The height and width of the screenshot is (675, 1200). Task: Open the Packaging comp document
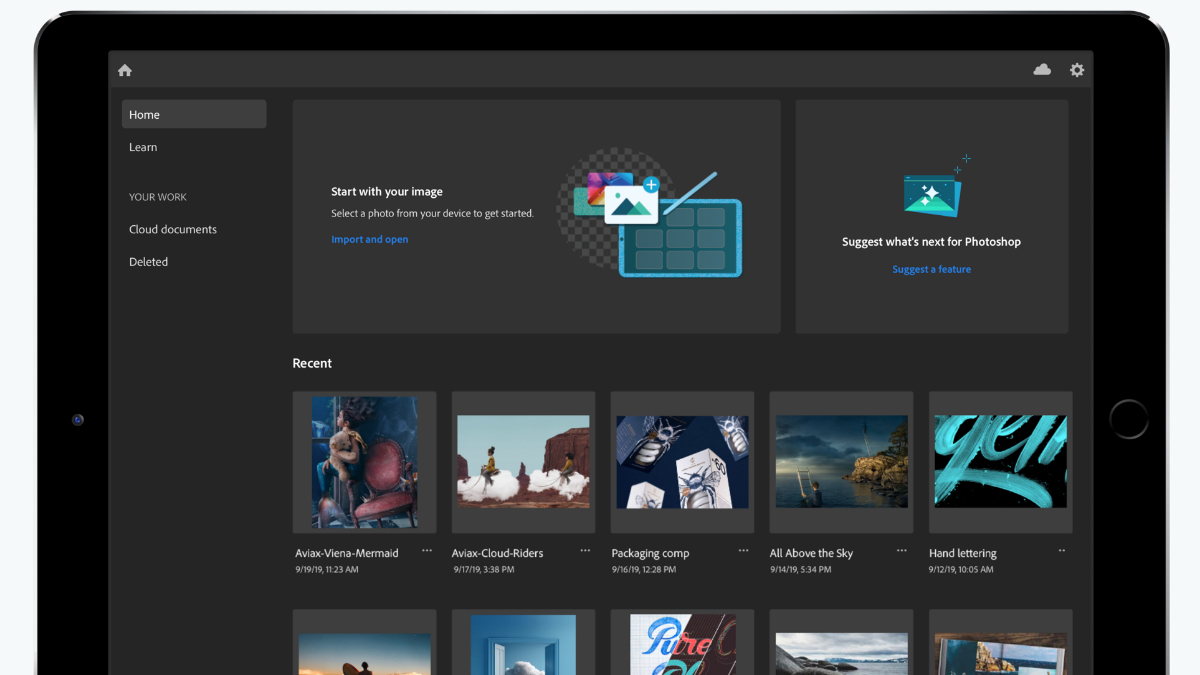coord(682,461)
